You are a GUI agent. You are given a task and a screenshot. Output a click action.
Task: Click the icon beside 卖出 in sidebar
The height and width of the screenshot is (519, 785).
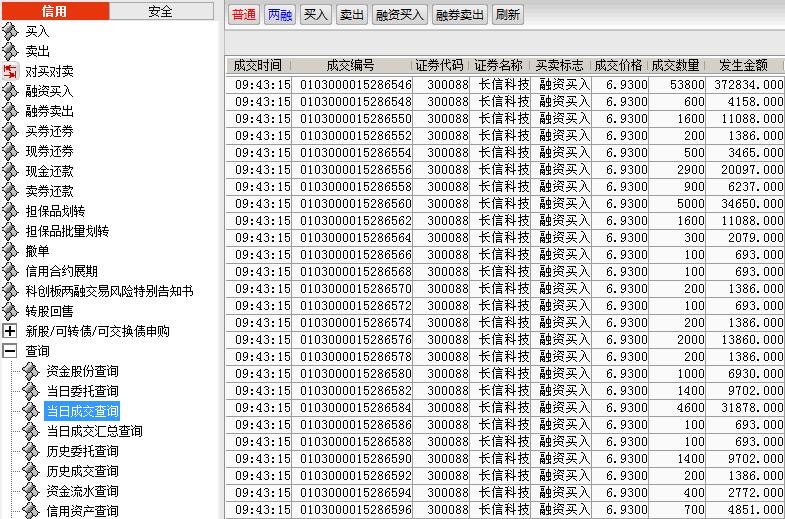[10, 51]
